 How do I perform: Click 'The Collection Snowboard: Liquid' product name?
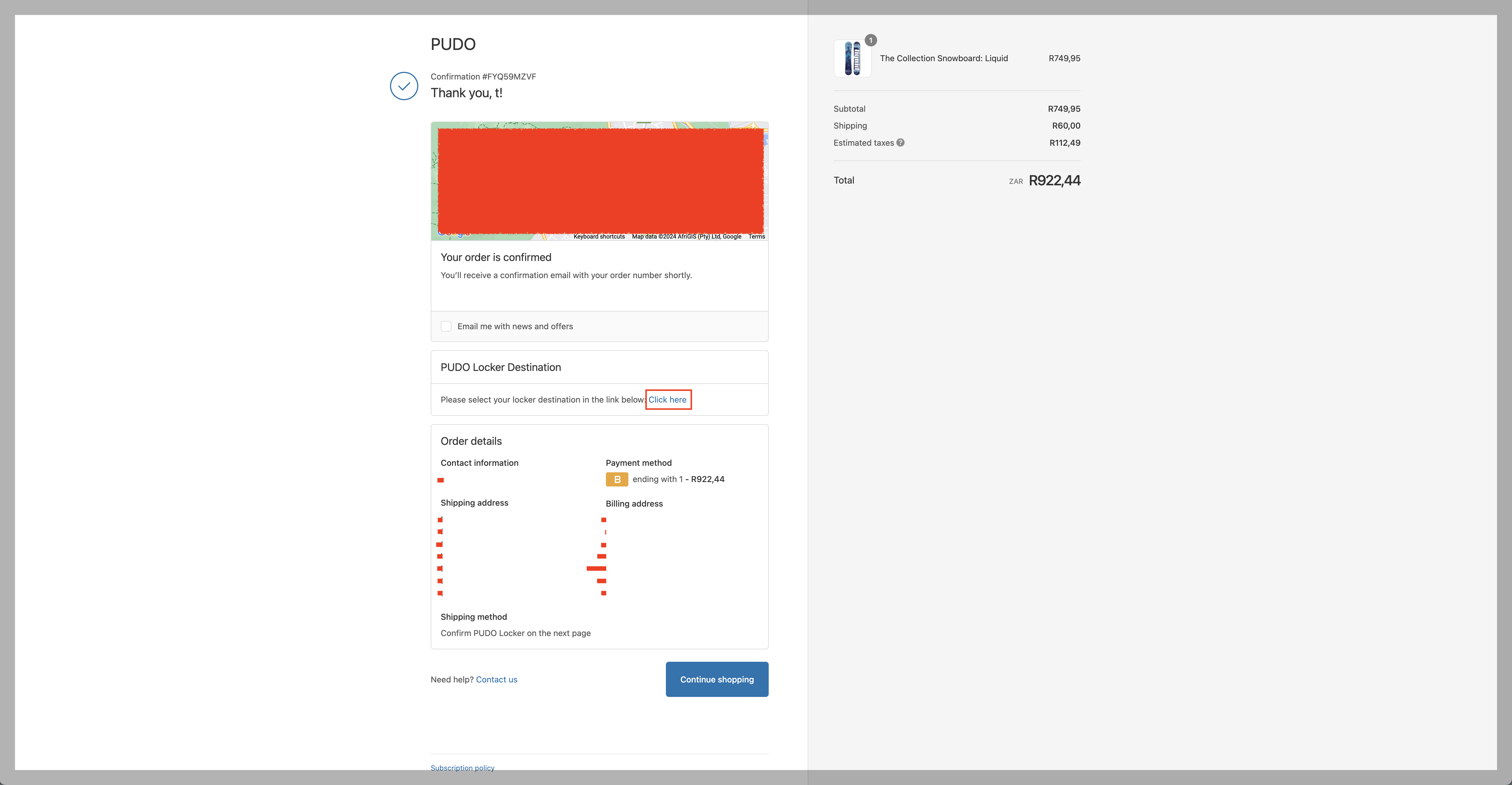click(x=944, y=58)
